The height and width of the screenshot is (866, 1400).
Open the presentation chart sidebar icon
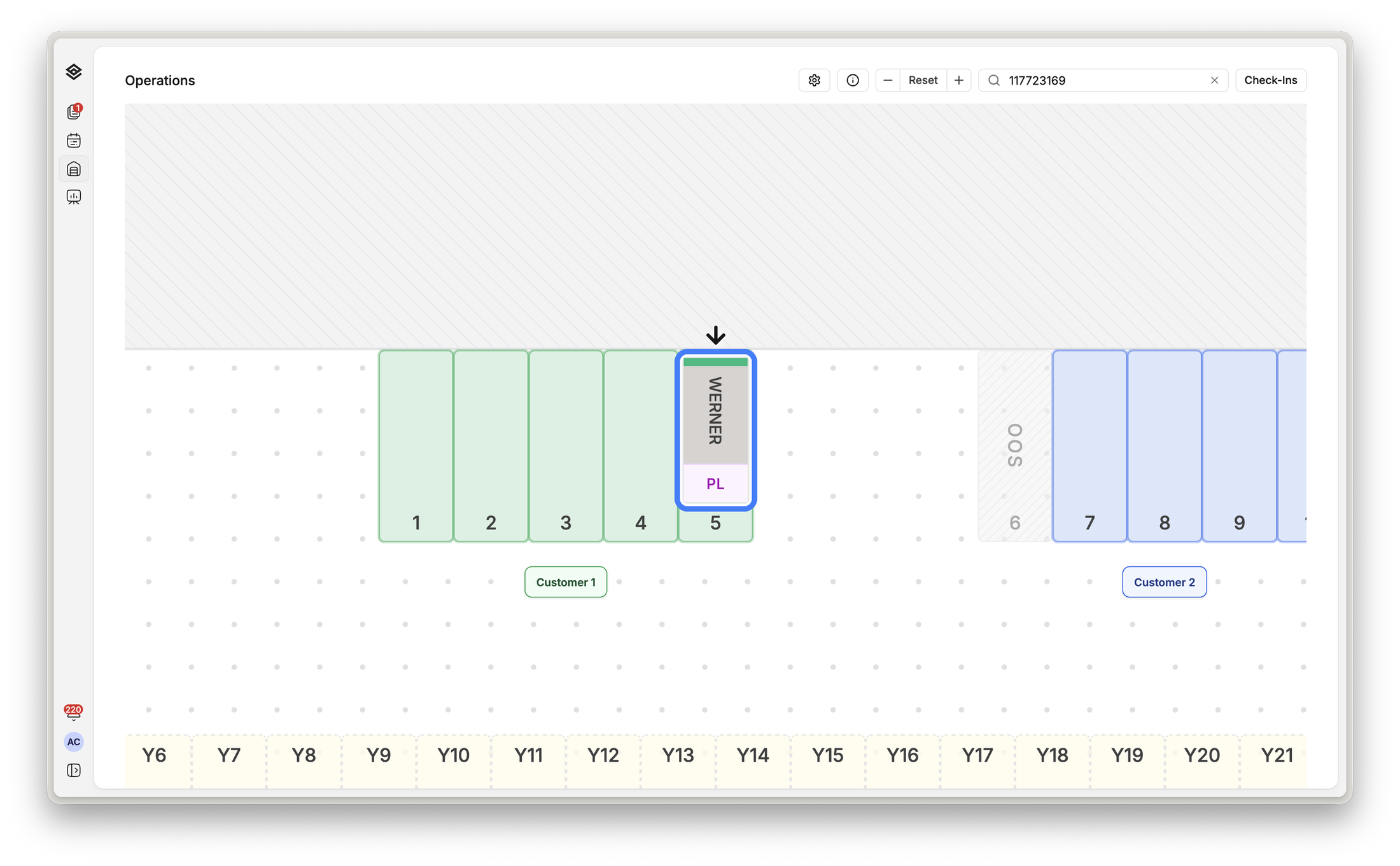(x=74, y=197)
